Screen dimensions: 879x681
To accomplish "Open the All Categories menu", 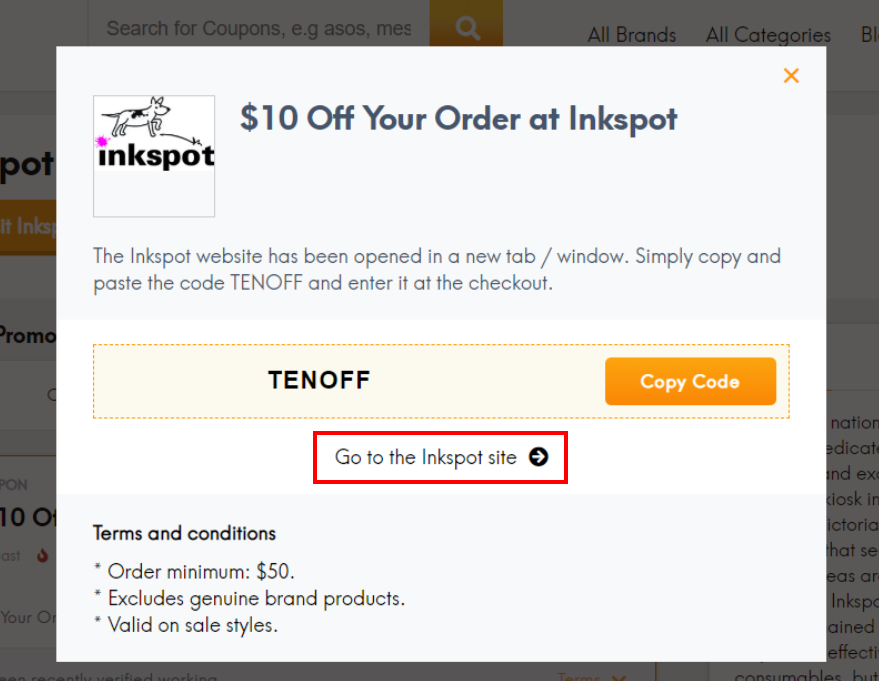I will point(767,34).
